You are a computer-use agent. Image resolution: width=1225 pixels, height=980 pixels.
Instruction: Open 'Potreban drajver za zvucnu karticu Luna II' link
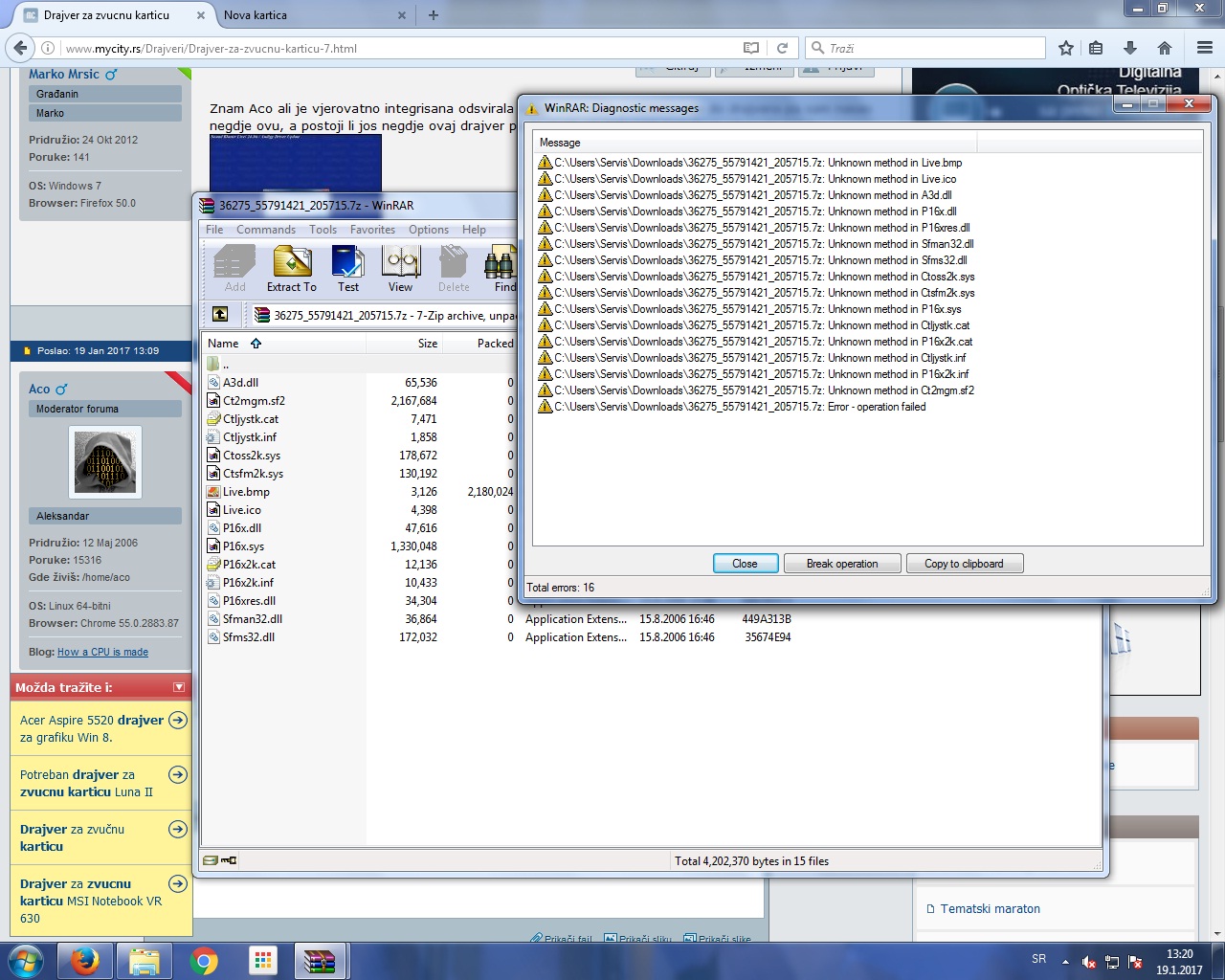pos(86,783)
